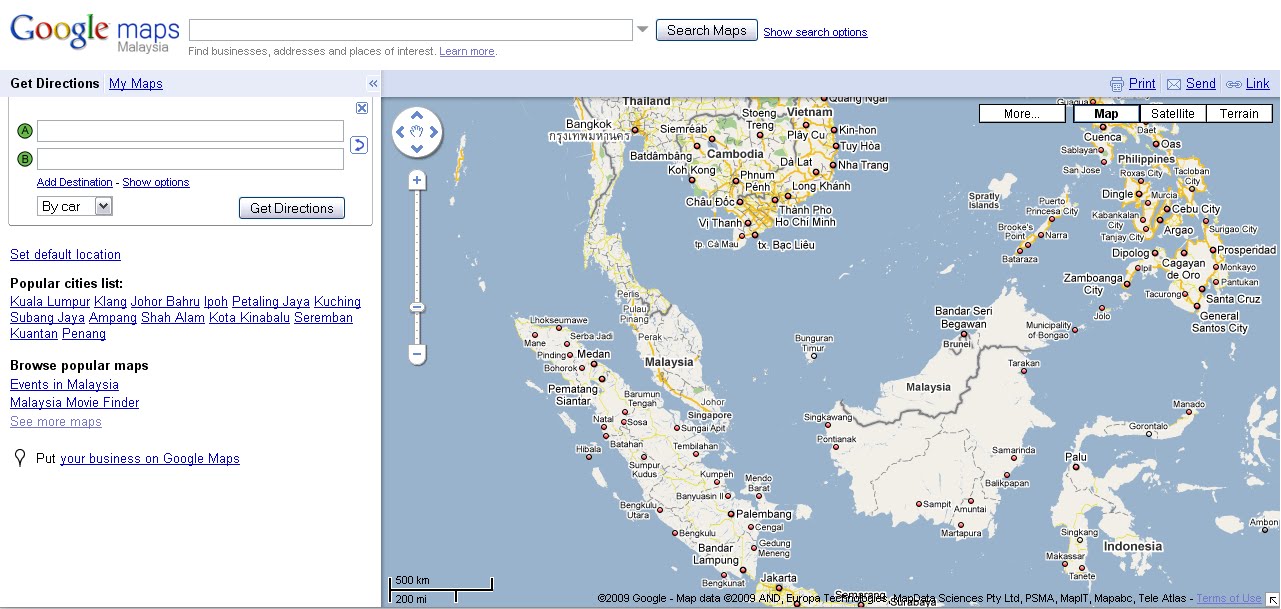Click the hand icon in the pan control
Image resolution: width=1281 pixels, height=609 pixels.
point(417,132)
